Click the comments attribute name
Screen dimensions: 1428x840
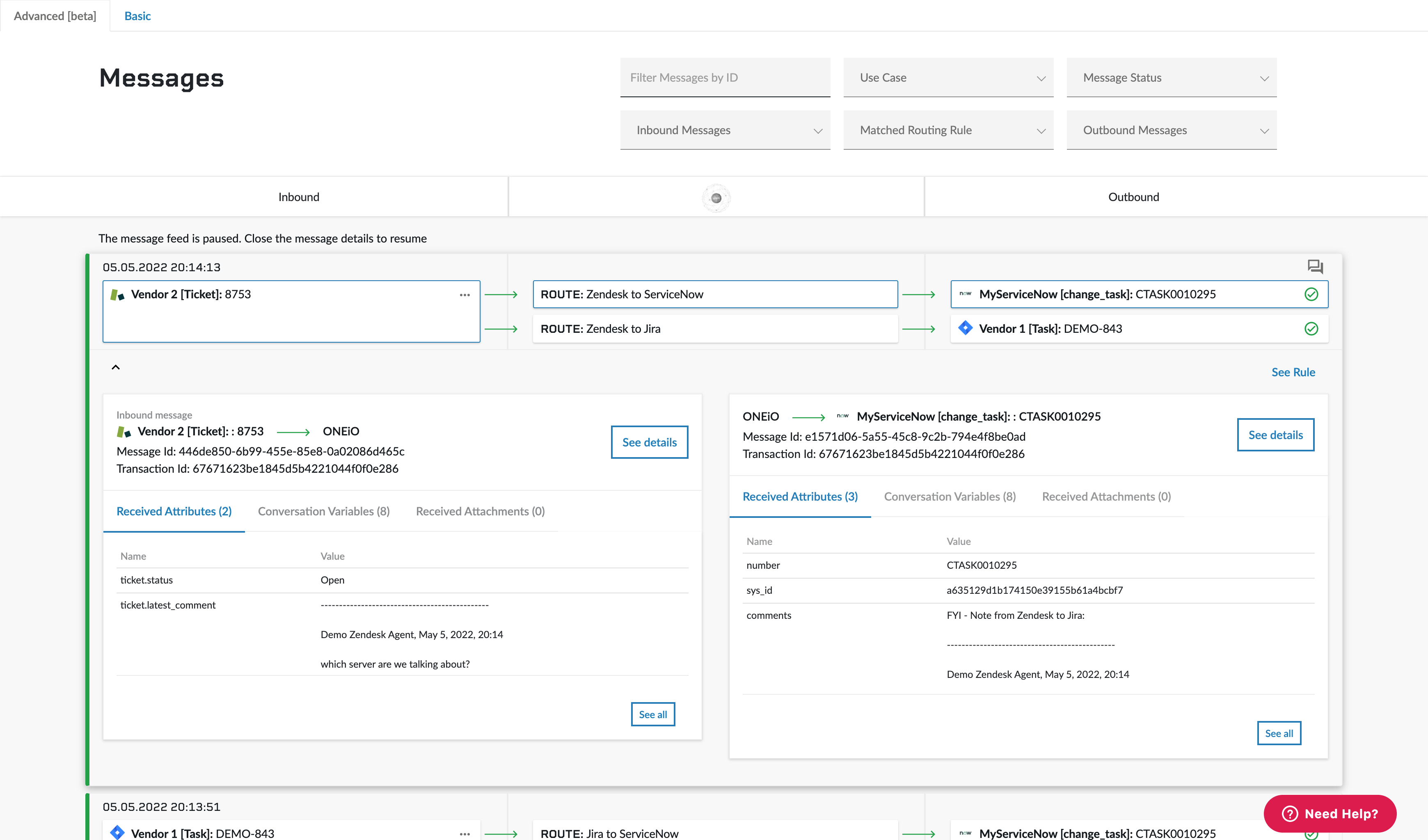769,615
